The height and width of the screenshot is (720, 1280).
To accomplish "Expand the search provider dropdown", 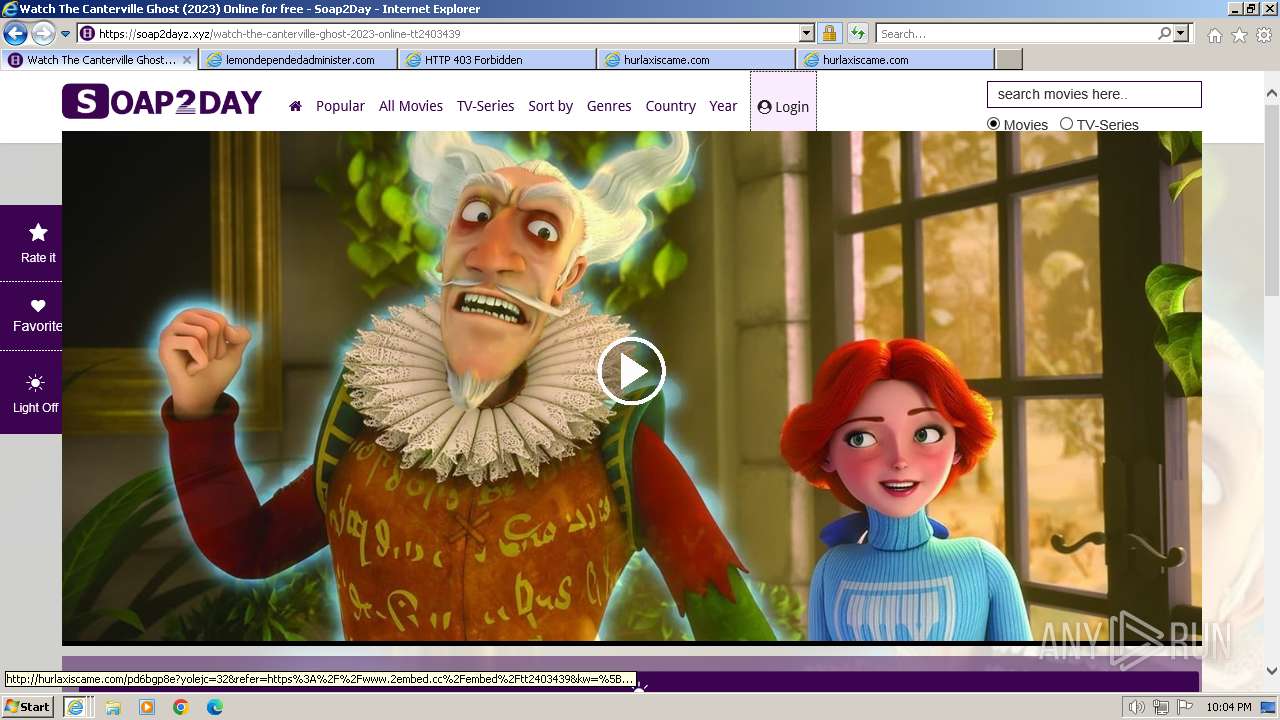I will tap(1181, 33).
